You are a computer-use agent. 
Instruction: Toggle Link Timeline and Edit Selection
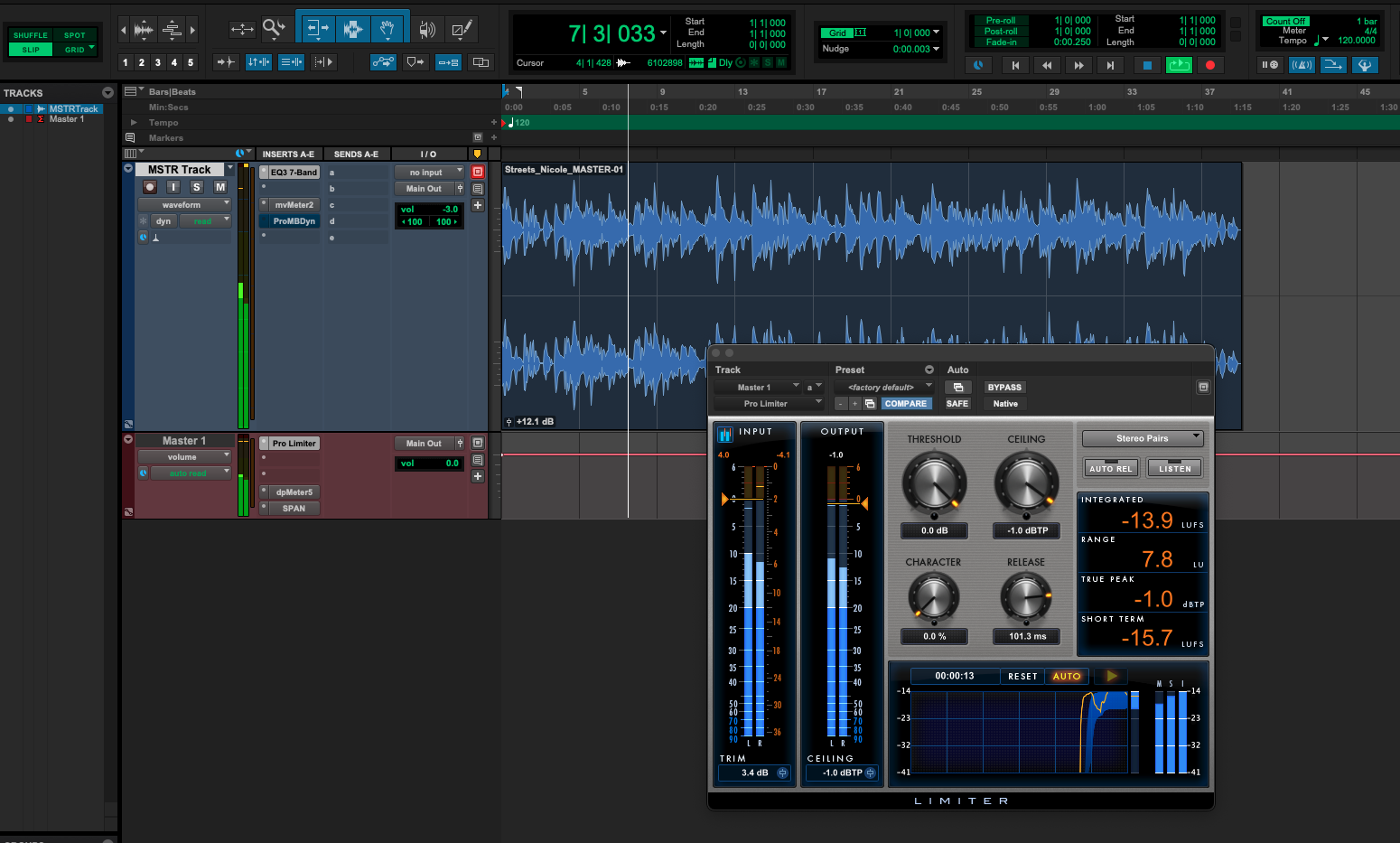259,62
